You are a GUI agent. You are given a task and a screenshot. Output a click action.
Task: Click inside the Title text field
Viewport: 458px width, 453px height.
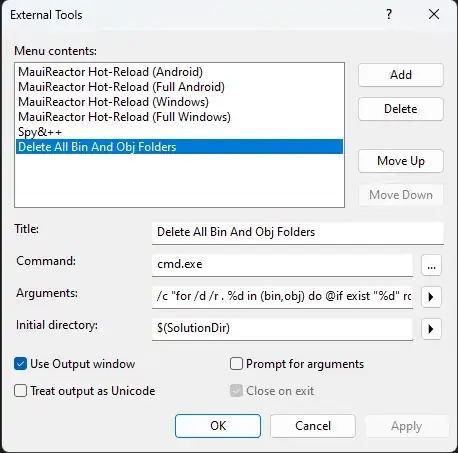coord(298,233)
